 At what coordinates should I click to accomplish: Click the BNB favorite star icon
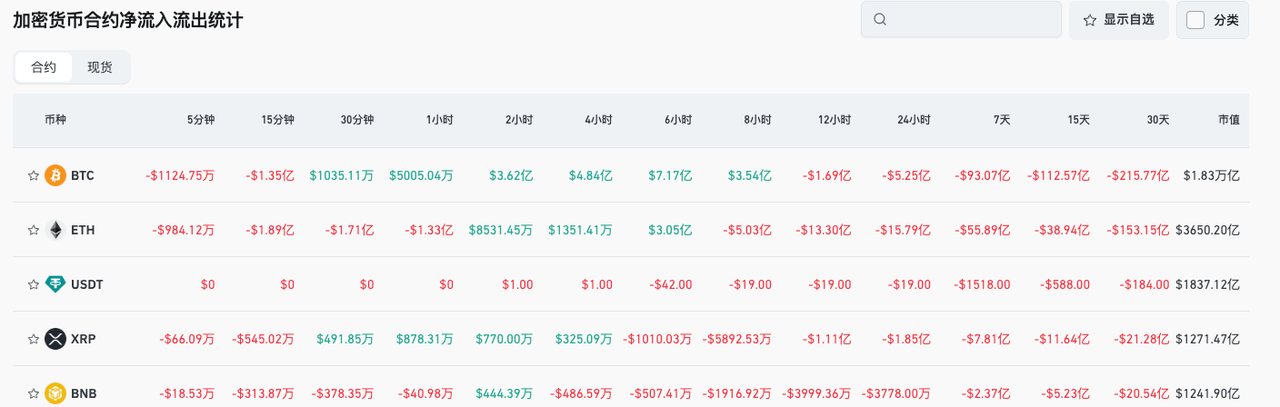pos(33,393)
